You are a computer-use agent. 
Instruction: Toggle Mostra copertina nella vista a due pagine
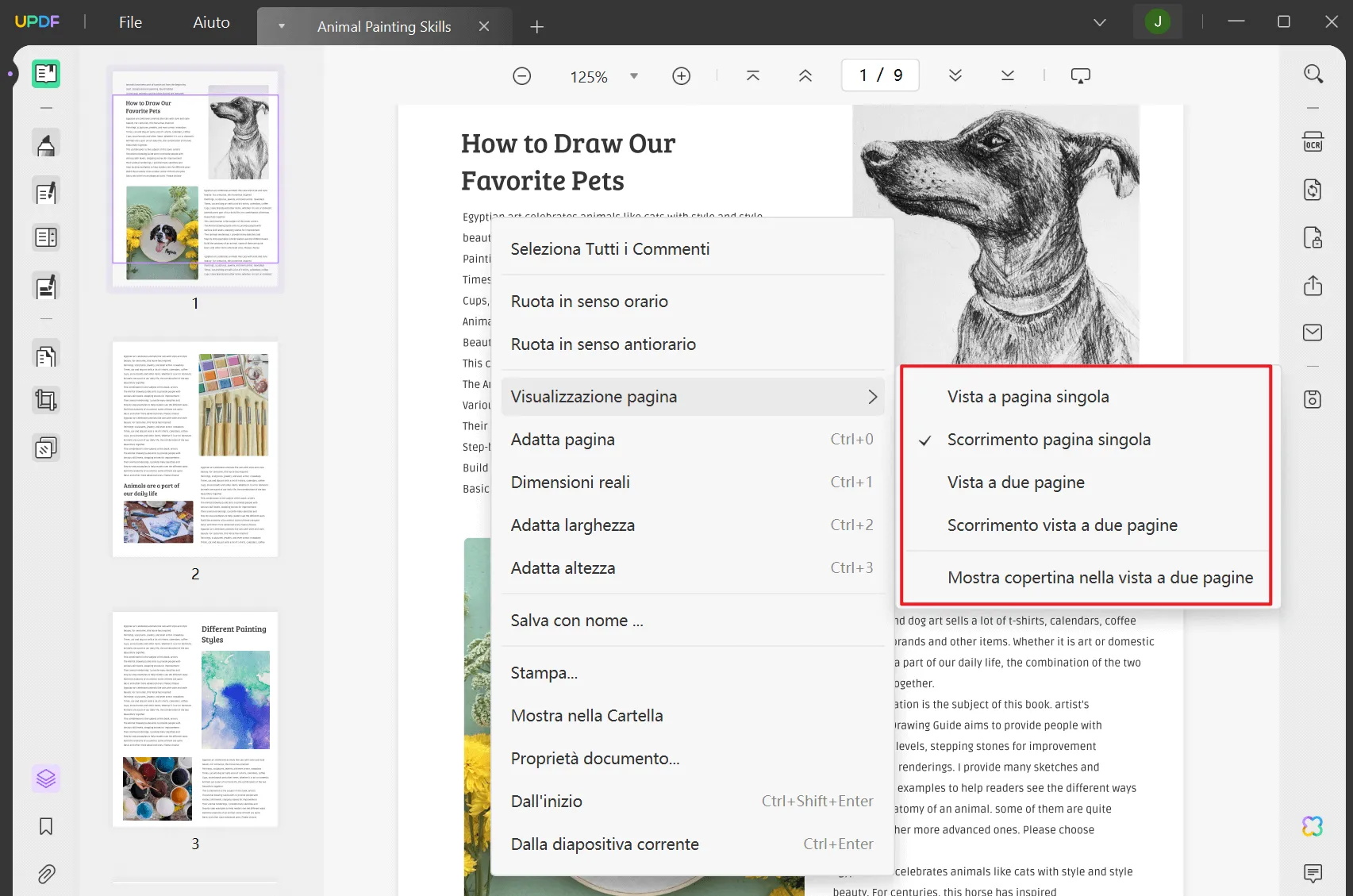[x=1086, y=578]
